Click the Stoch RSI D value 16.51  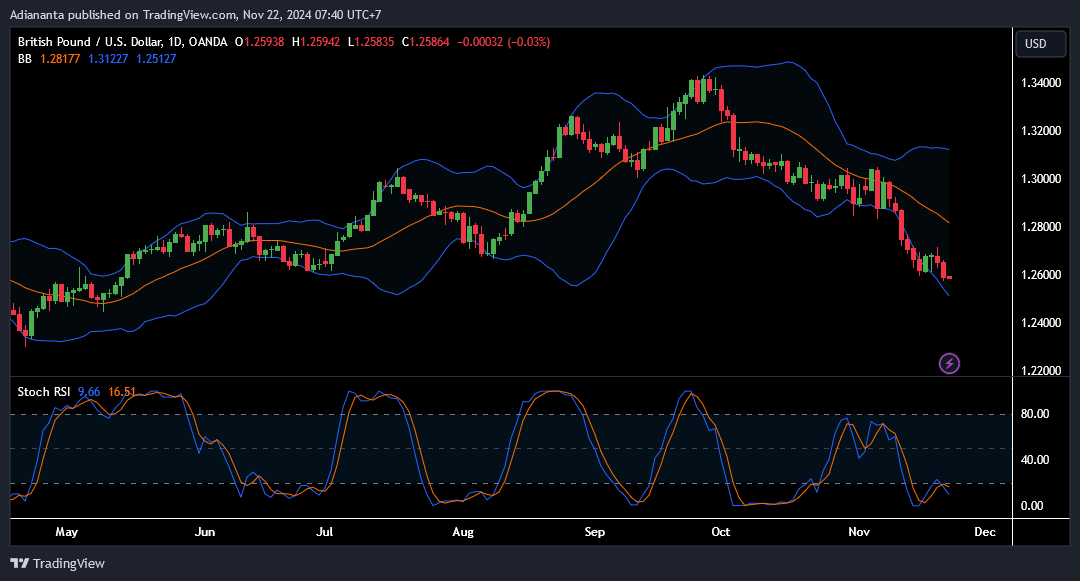122,392
